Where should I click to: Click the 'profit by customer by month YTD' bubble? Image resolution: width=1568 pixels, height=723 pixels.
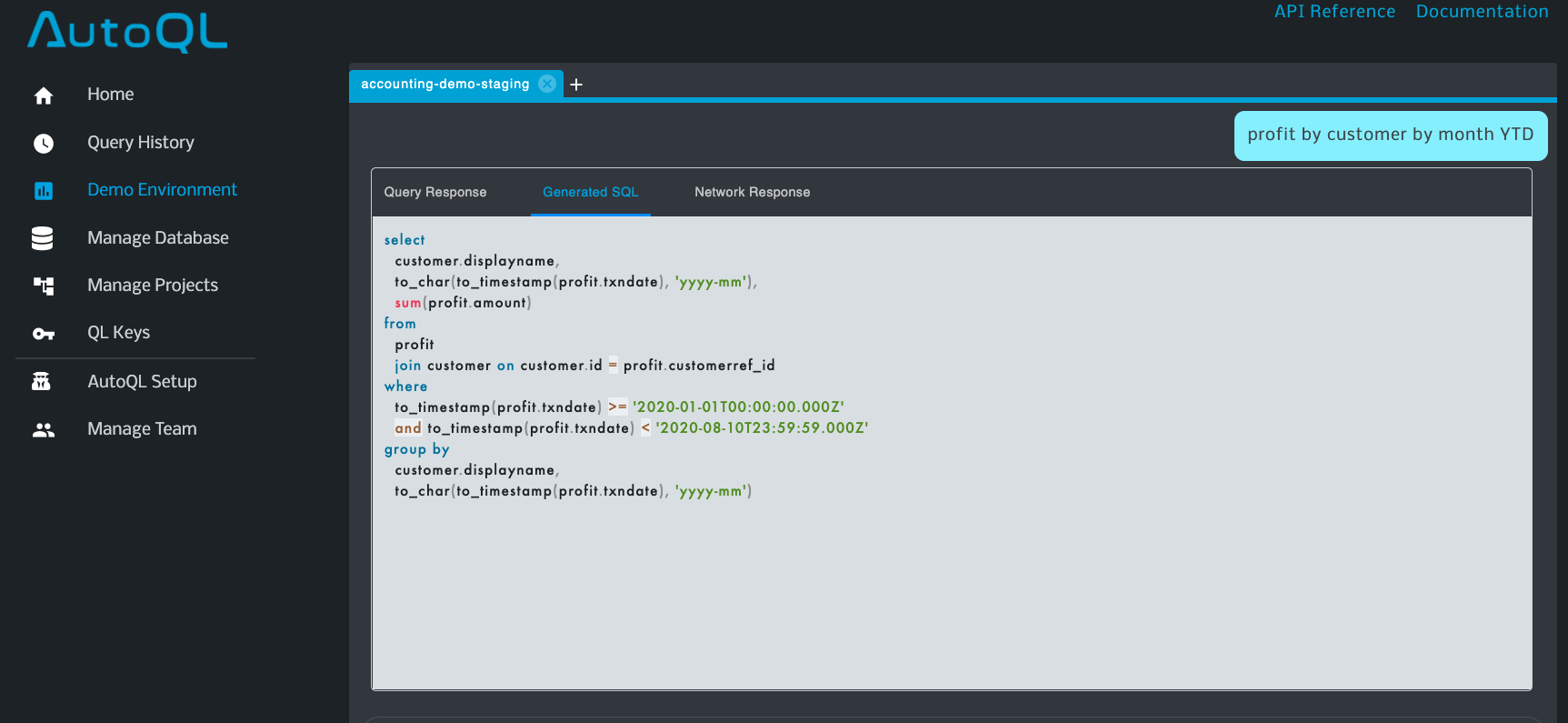pyautogui.click(x=1390, y=135)
